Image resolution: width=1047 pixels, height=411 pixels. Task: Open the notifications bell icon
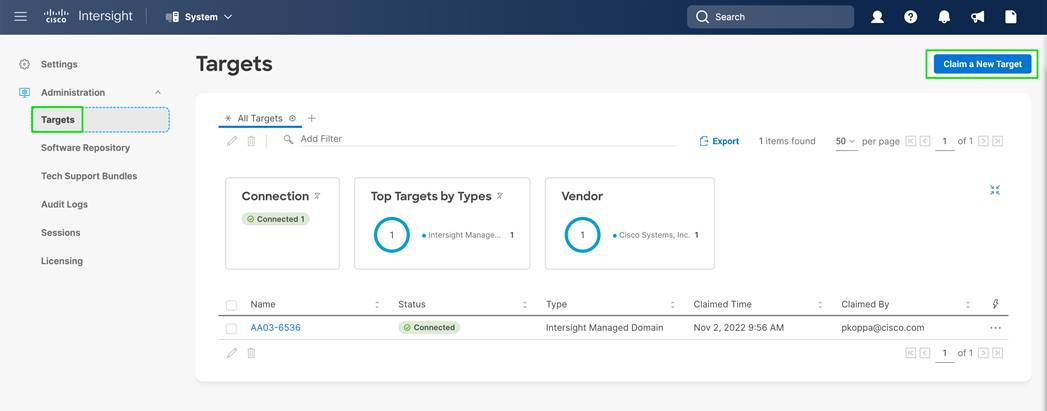click(x=944, y=17)
